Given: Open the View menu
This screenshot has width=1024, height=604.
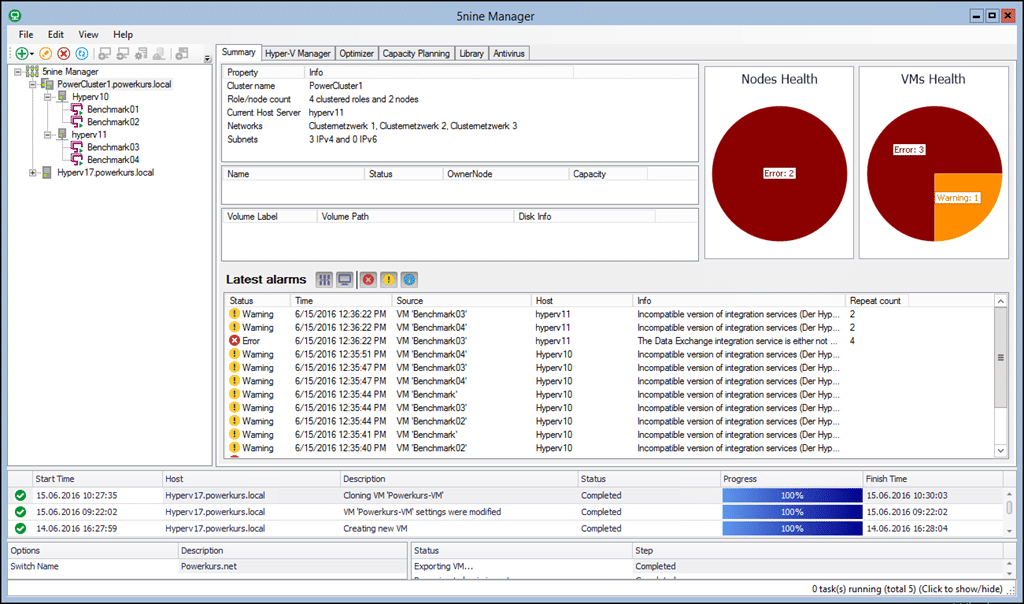Looking at the screenshot, I should click(x=88, y=35).
